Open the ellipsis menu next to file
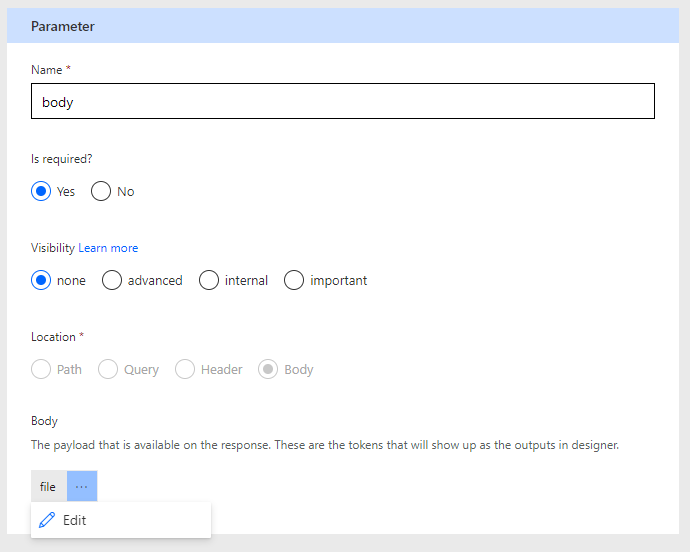 tap(82, 486)
